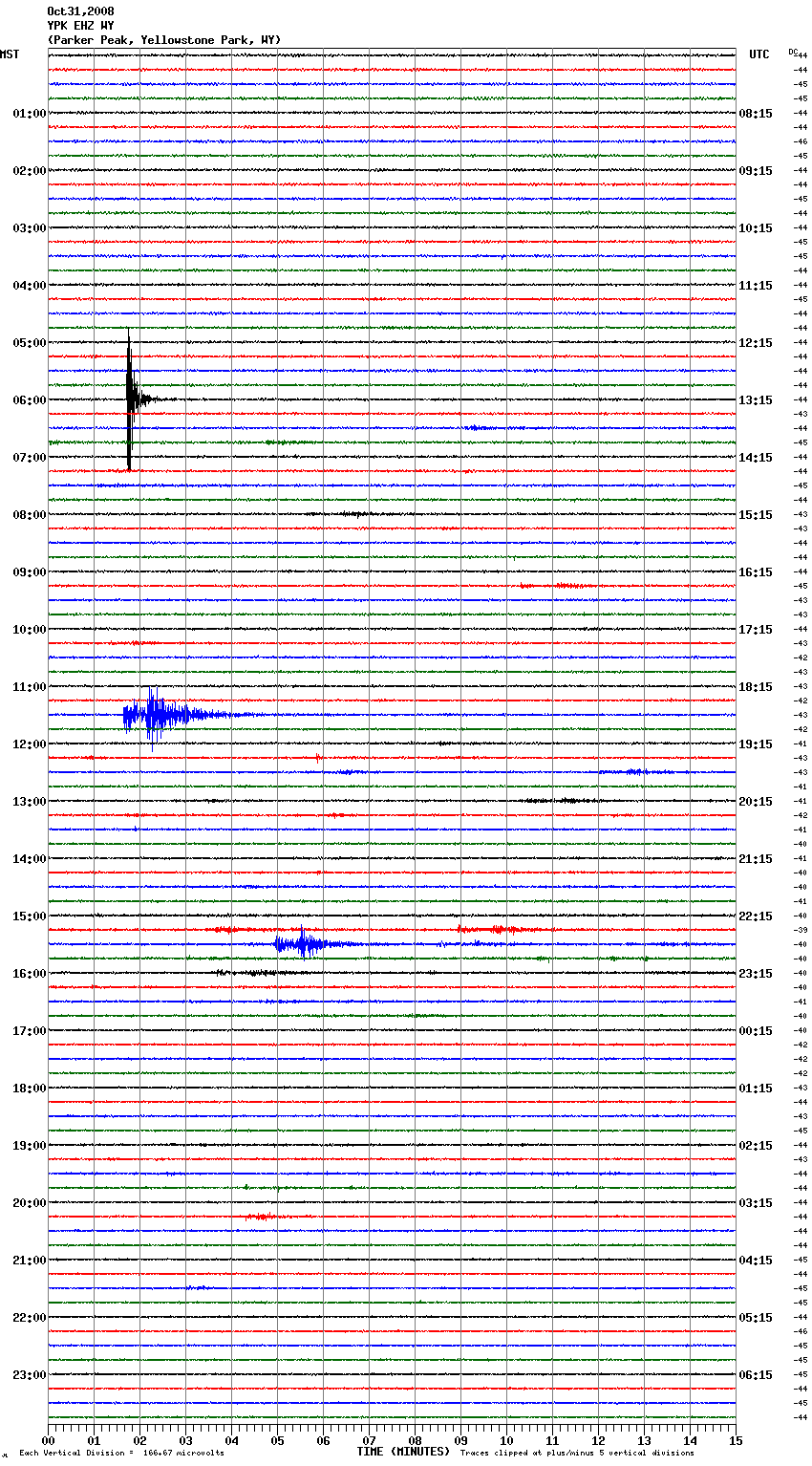
Task: Click the 01:00 MST hour label
Action: tap(30, 114)
